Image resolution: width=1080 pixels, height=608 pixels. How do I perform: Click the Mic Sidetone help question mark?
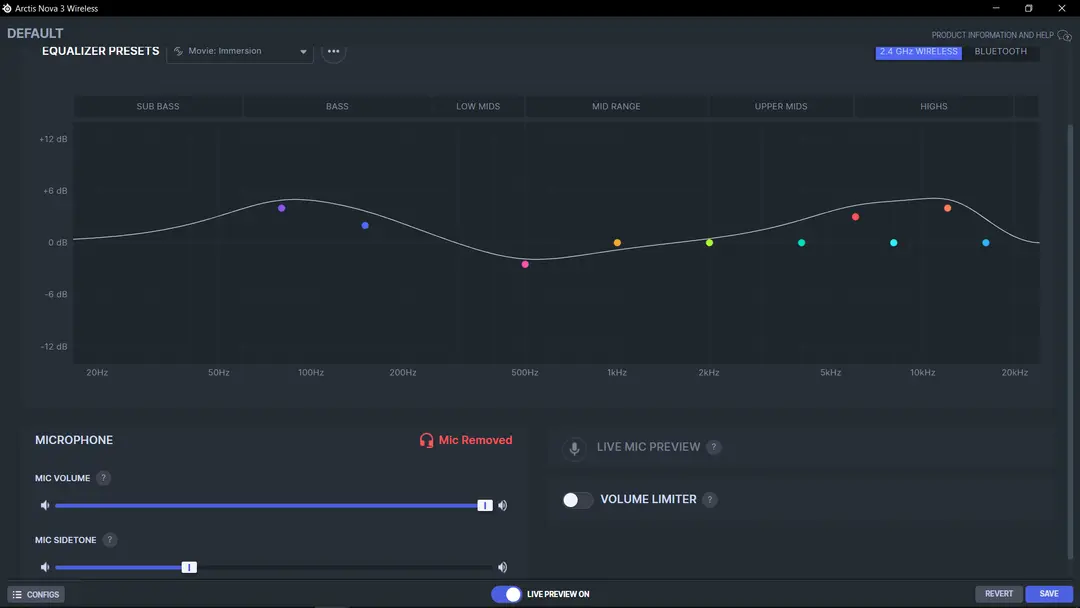tap(110, 540)
